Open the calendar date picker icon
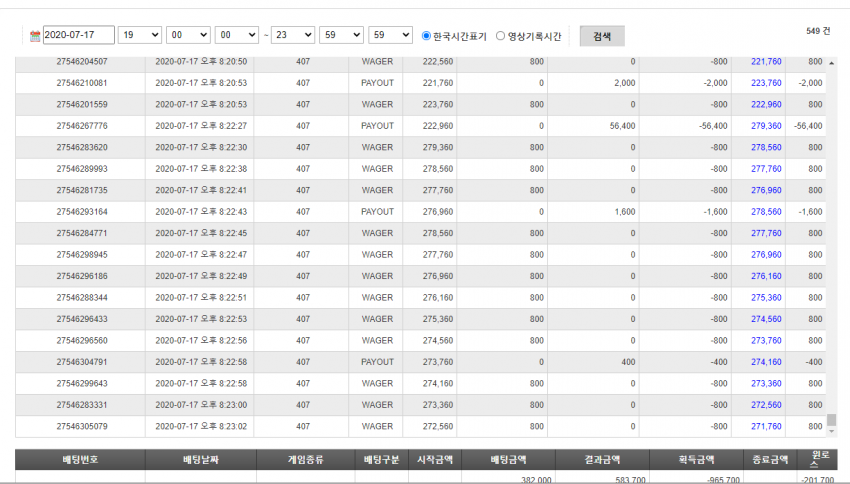The image size is (850, 484). (35, 36)
